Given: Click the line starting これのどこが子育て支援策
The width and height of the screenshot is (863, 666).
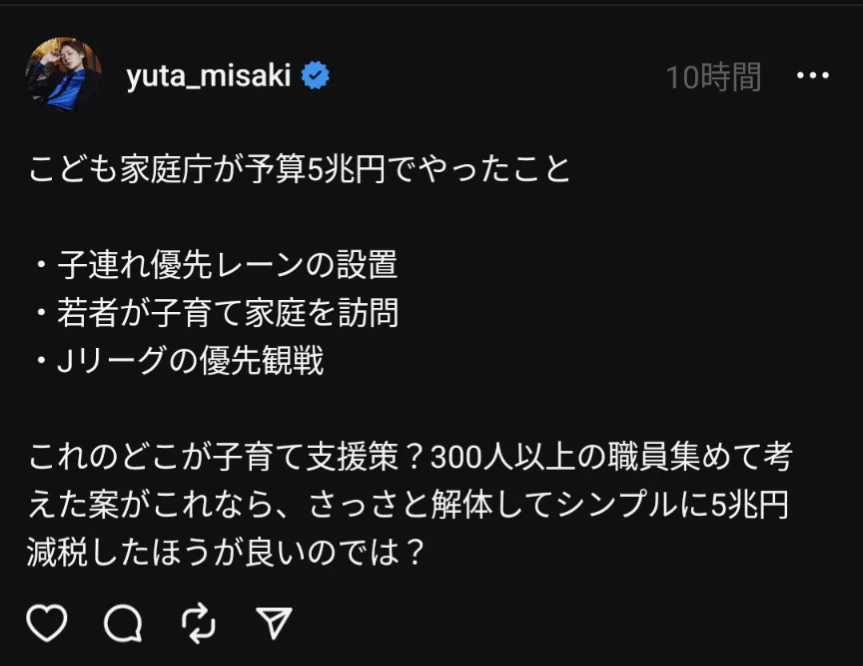Looking at the screenshot, I should pyautogui.click(x=411, y=457).
